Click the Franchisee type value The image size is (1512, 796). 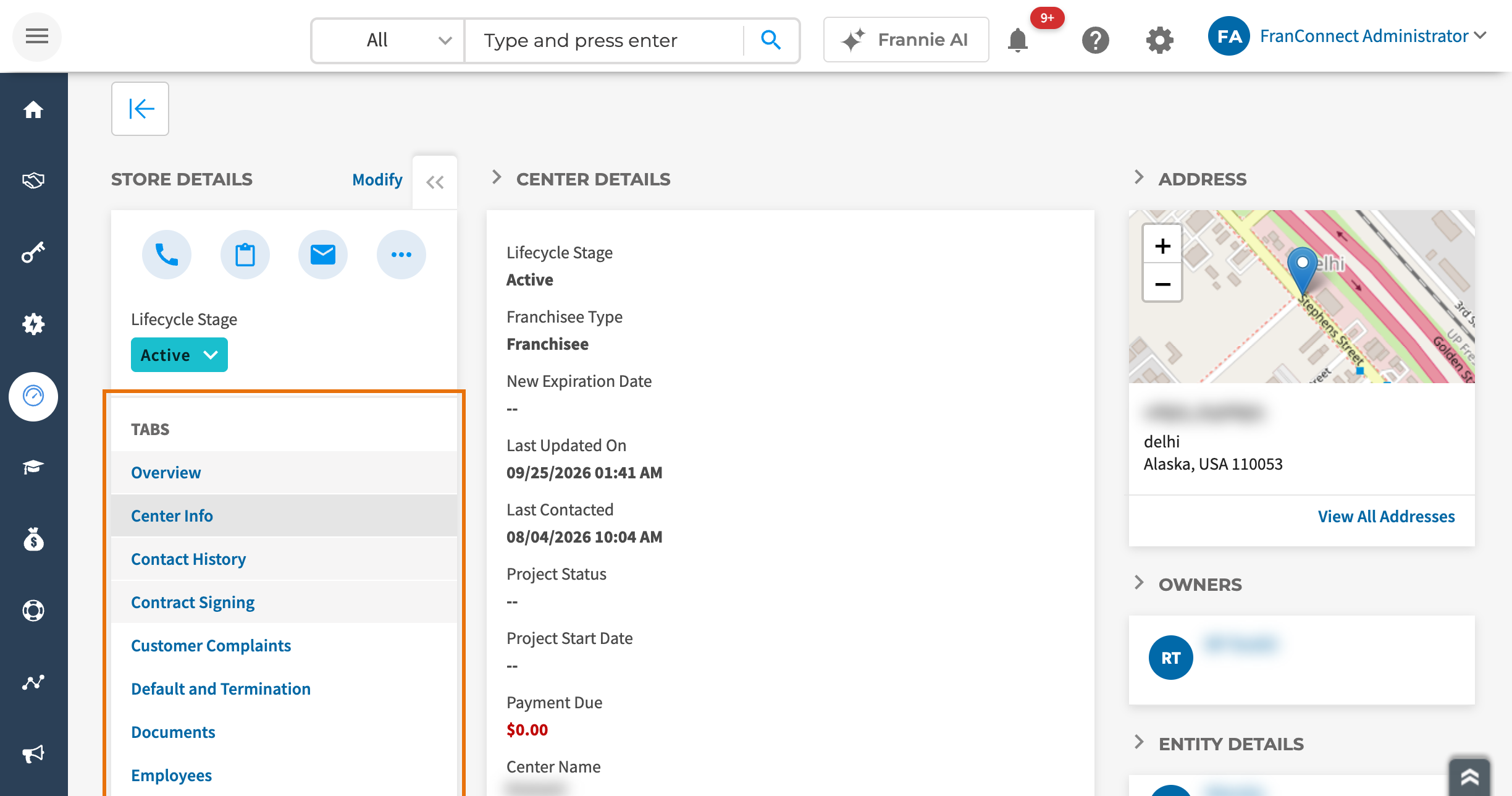click(547, 344)
